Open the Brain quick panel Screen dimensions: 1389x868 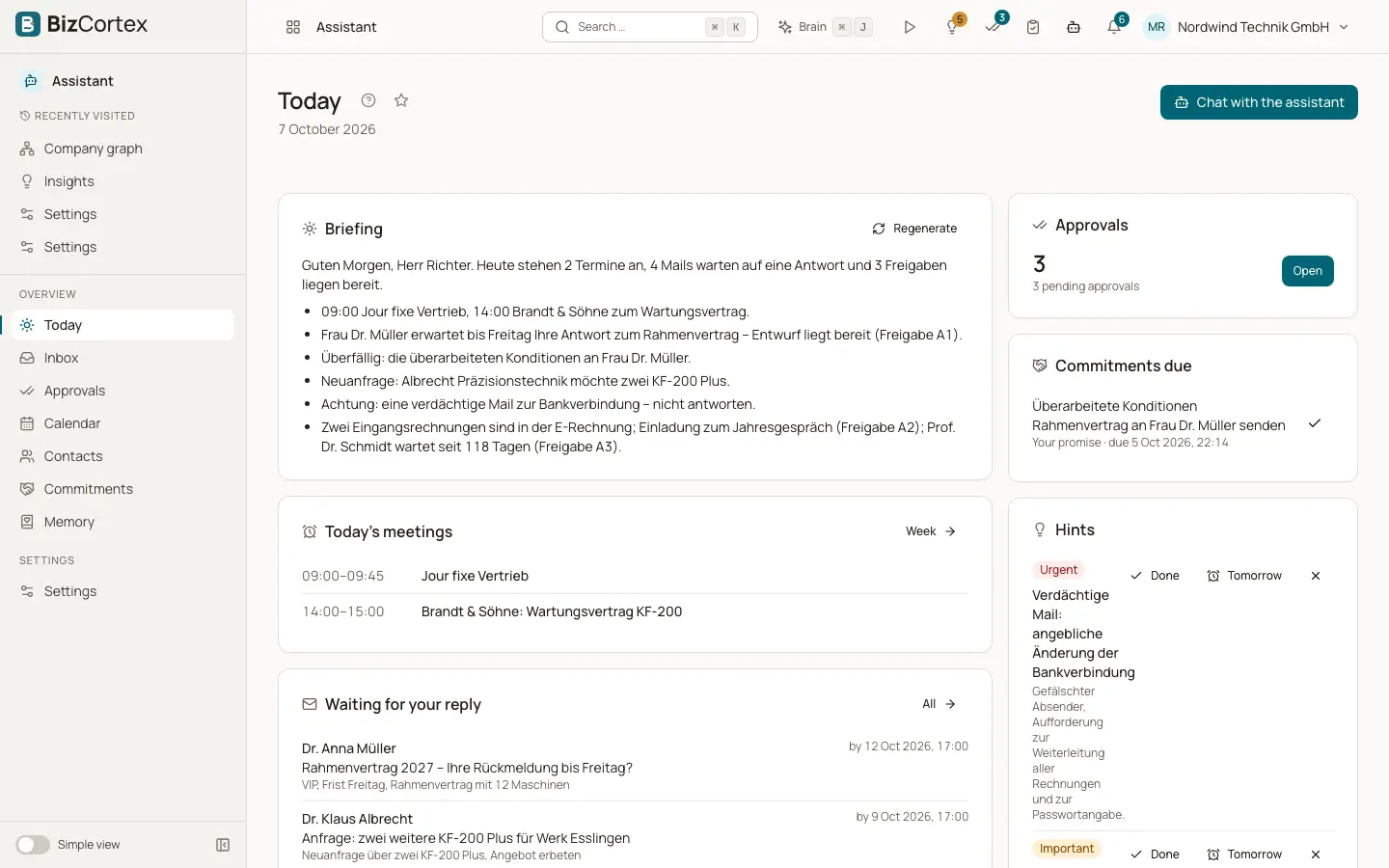point(825,27)
